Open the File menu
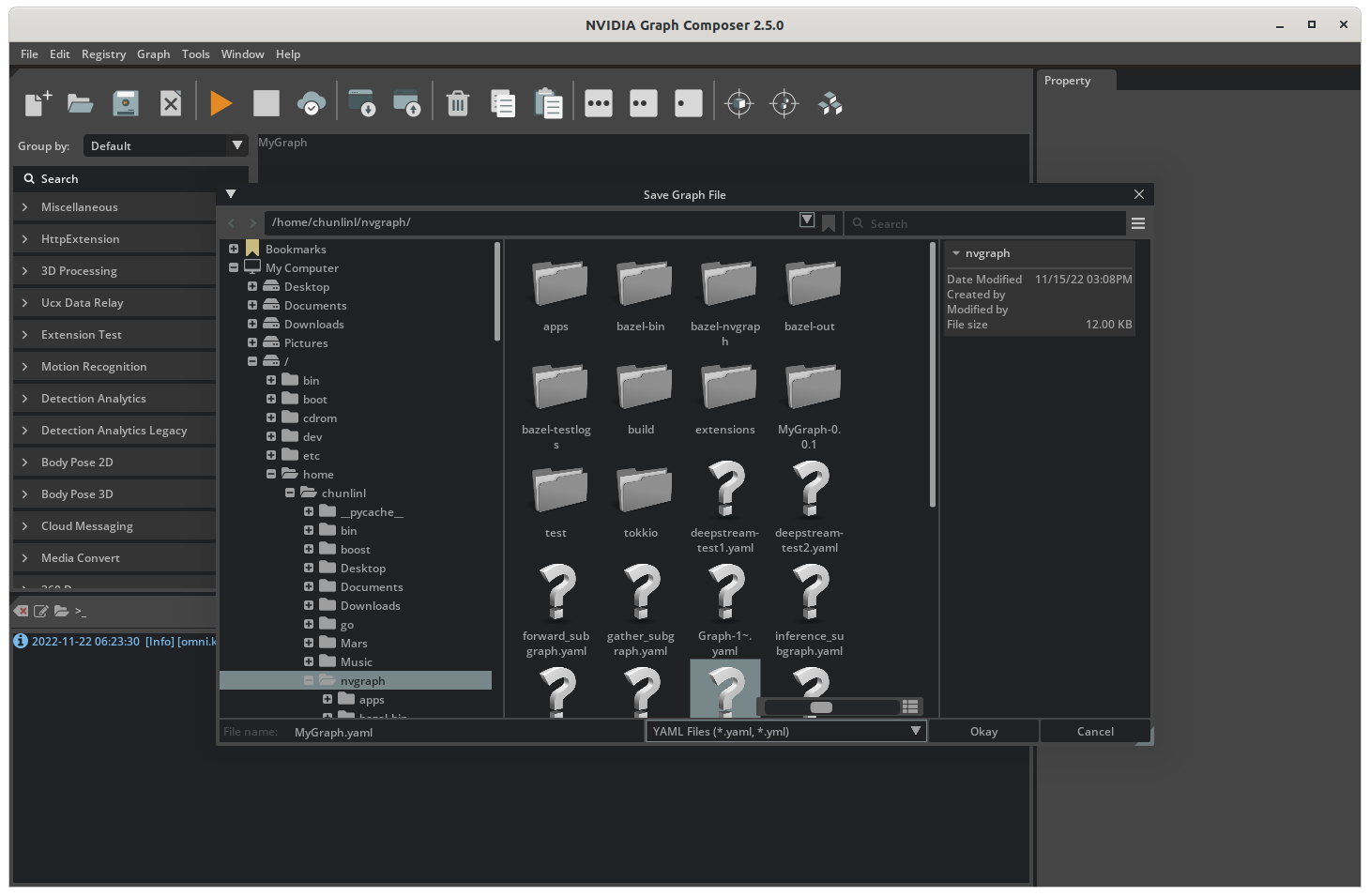1370x896 pixels. [29, 54]
